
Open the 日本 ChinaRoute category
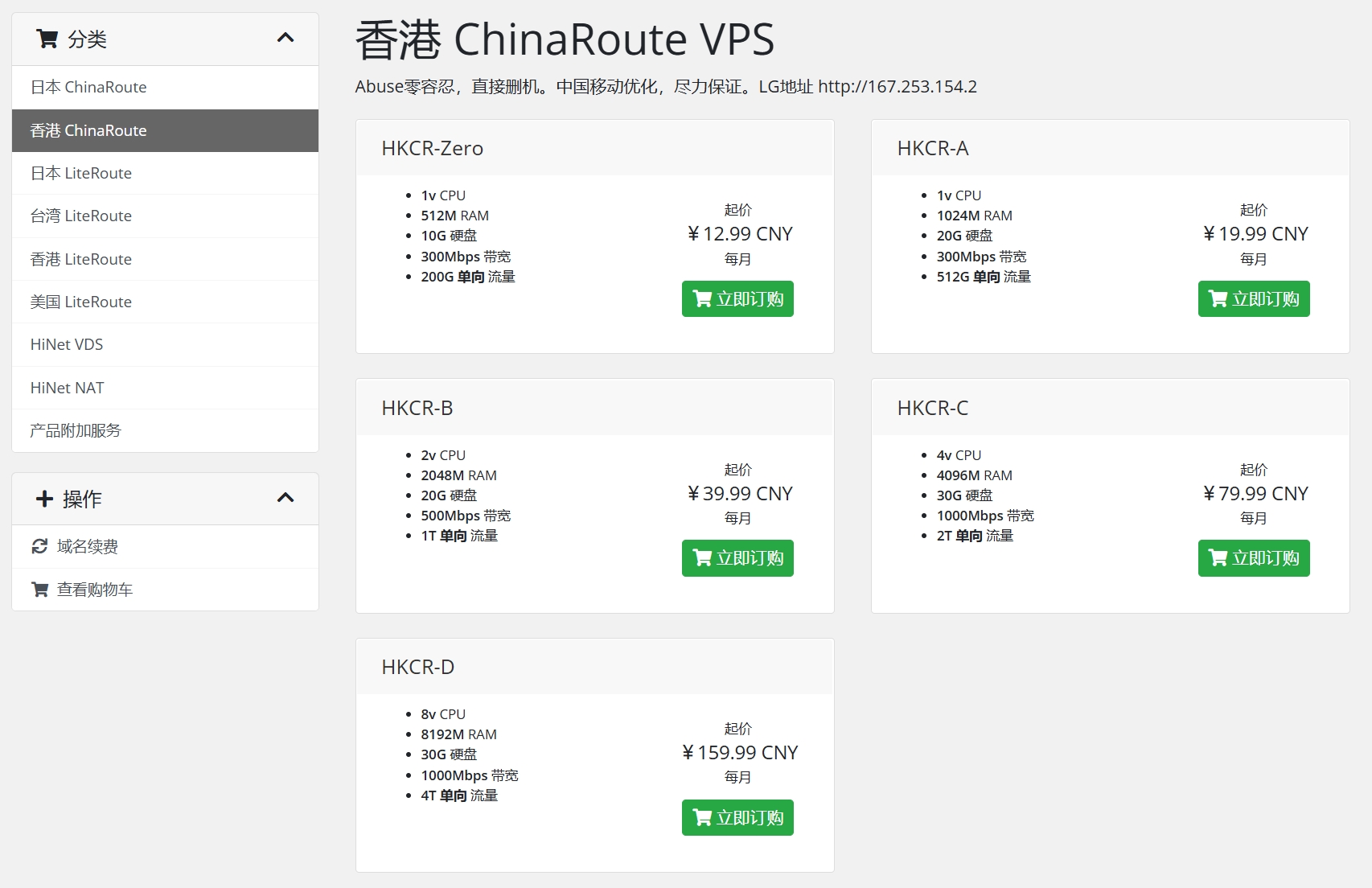pyautogui.click(x=88, y=87)
